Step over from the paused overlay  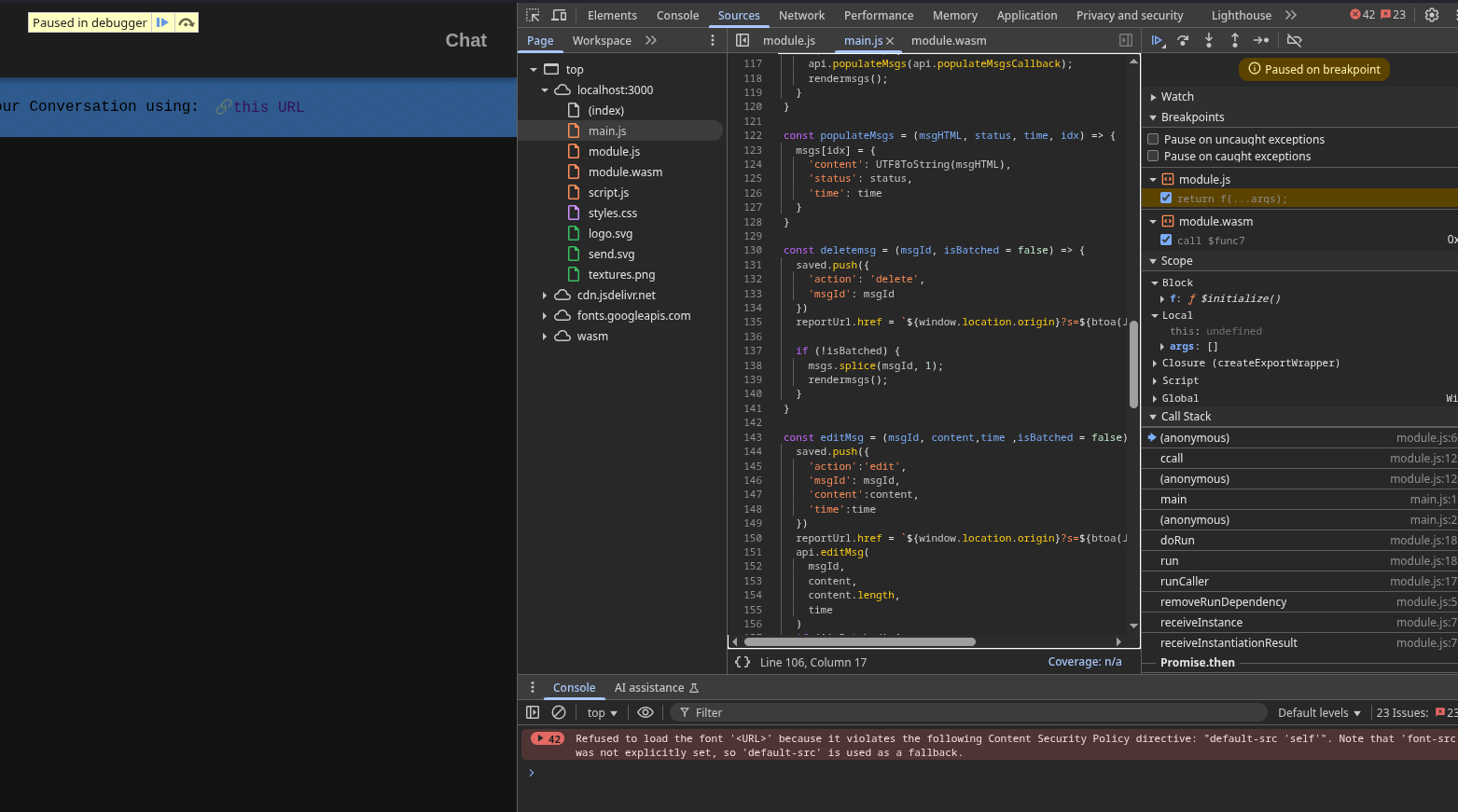click(187, 22)
